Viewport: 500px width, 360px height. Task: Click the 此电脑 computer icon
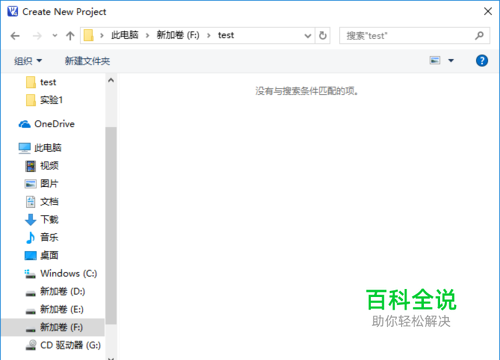point(25,148)
